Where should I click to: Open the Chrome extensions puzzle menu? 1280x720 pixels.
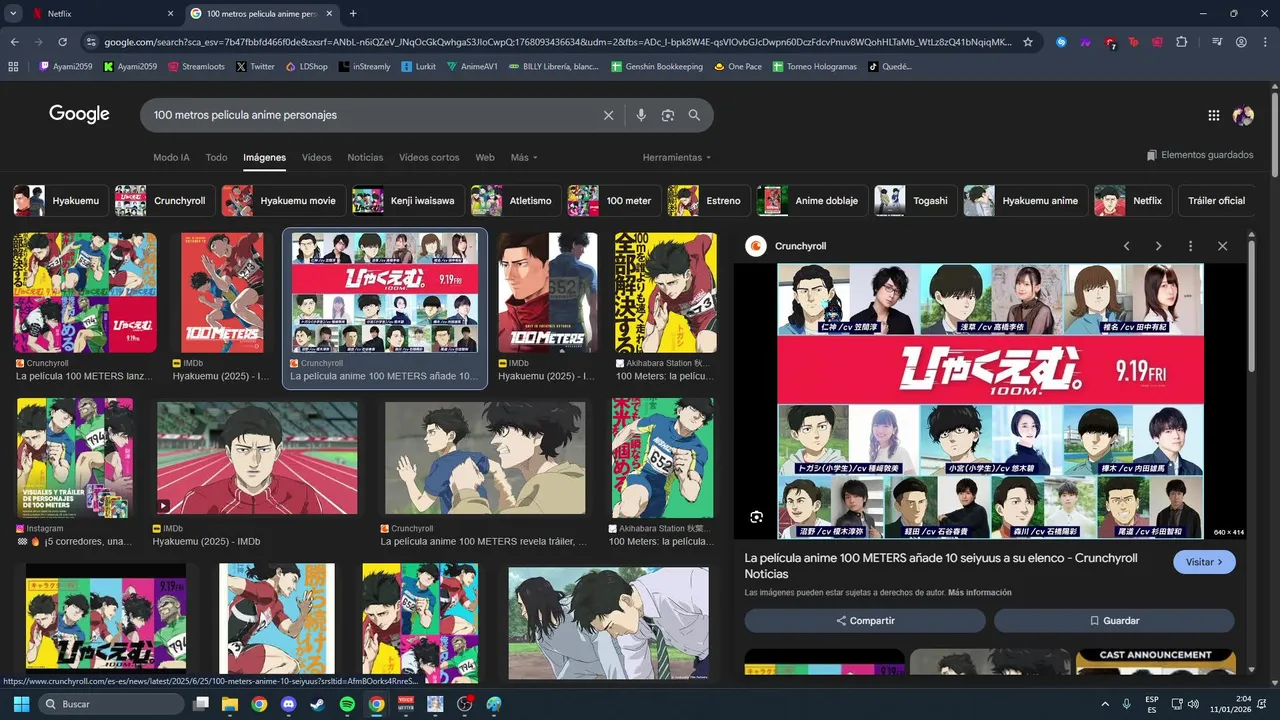(x=1182, y=42)
